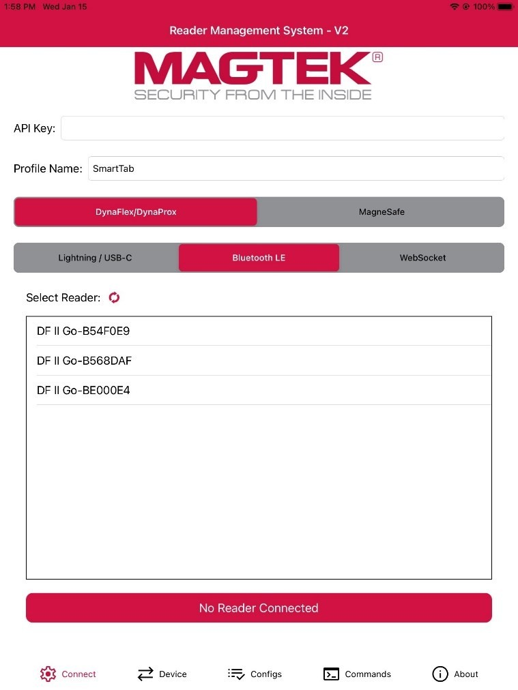Open the About info icon
518x690 pixels.
440,674
